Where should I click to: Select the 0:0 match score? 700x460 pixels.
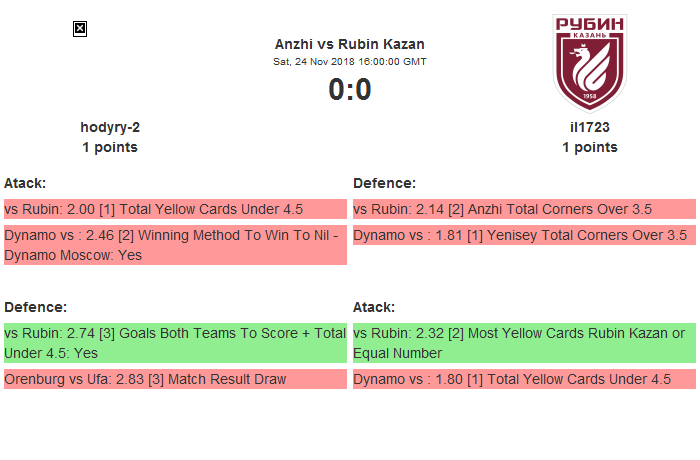pos(350,90)
